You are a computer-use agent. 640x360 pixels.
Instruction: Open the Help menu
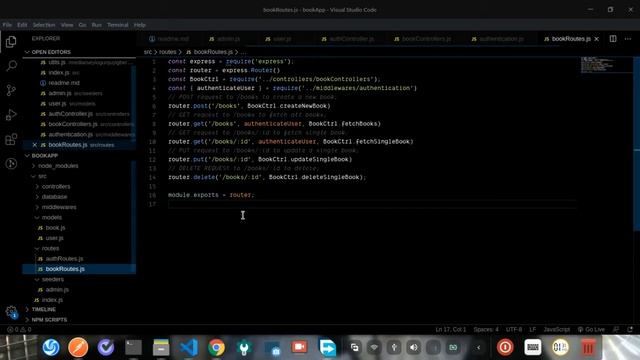tap(140, 25)
